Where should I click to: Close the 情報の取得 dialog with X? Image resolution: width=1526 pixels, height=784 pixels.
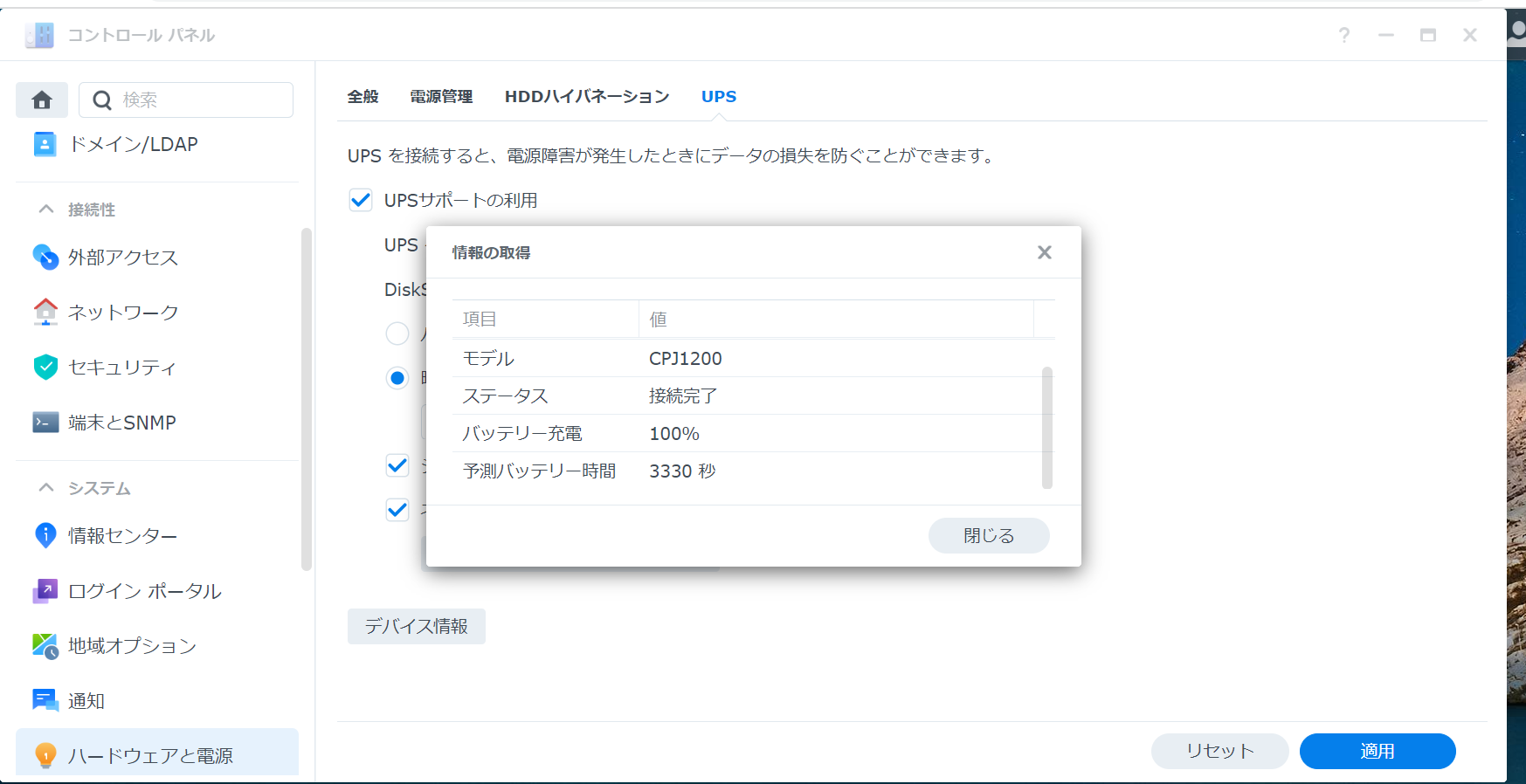click(1045, 252)
